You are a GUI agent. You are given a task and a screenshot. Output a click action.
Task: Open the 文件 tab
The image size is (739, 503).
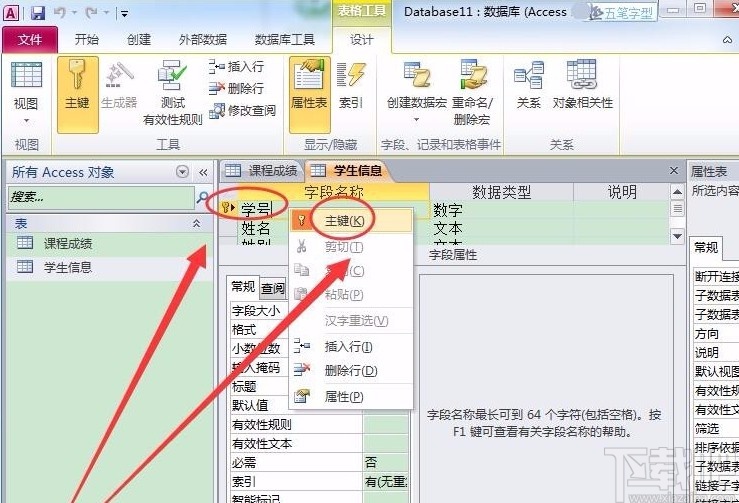[x=30, y=40]
